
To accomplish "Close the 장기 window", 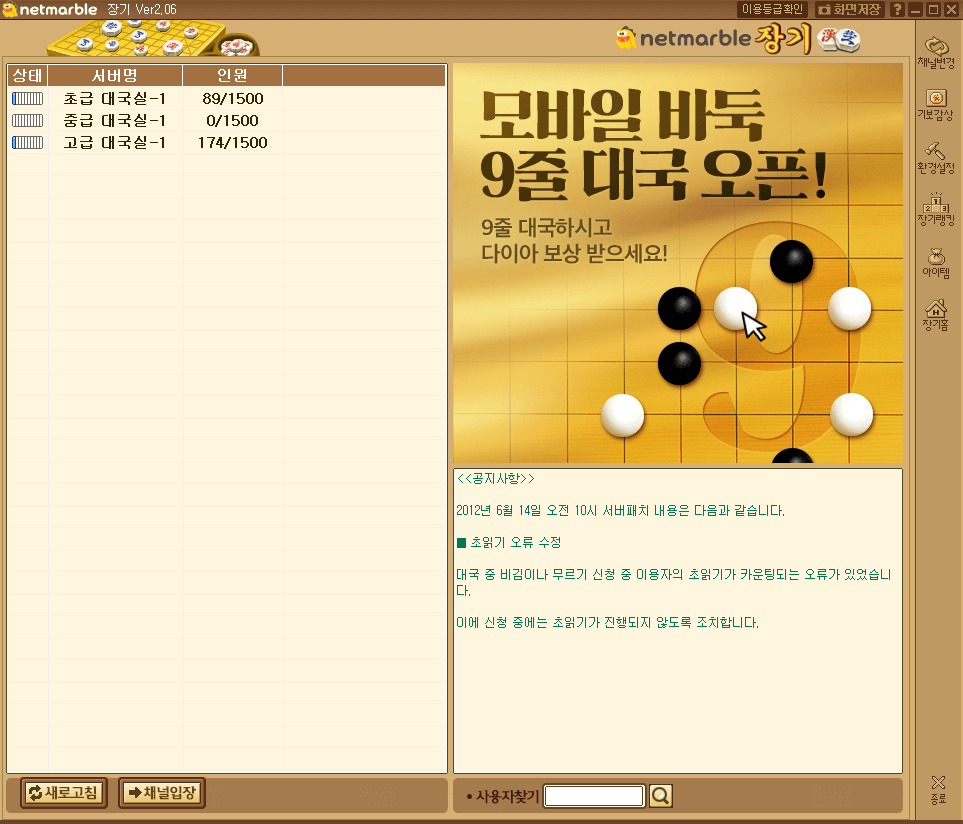I will tap(951, 9).
